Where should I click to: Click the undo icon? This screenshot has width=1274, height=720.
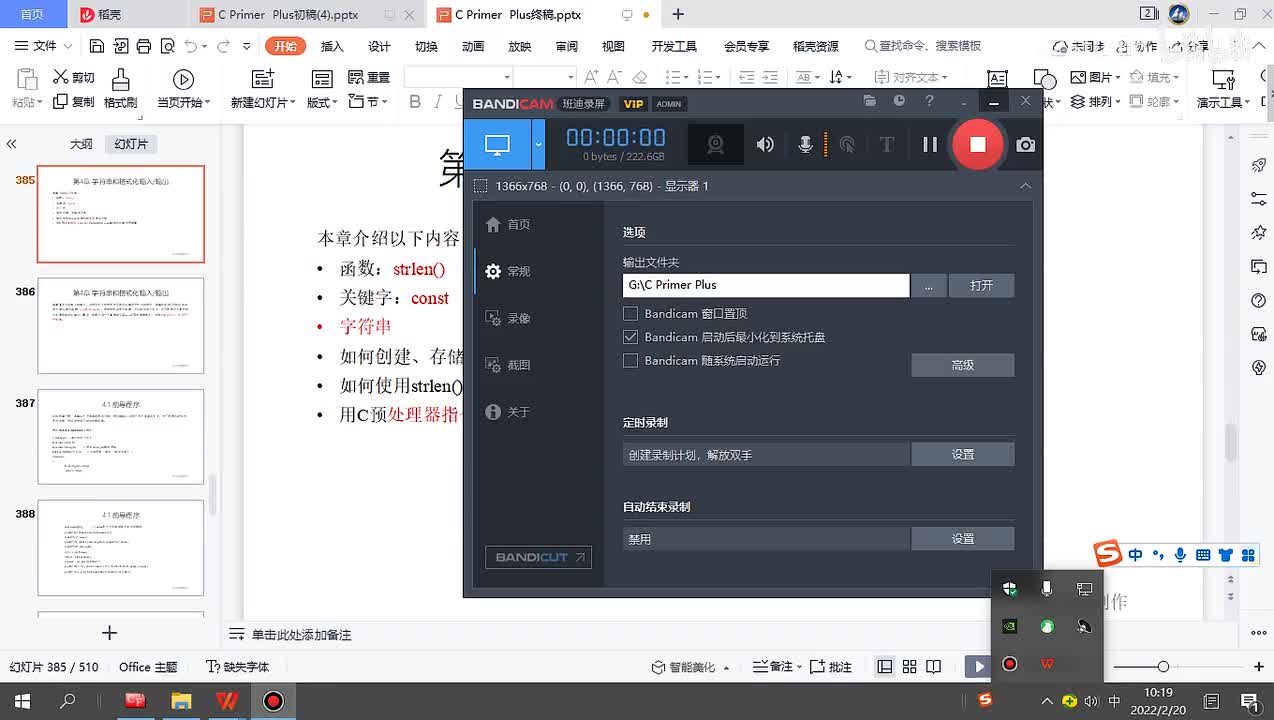coord(190,46)
